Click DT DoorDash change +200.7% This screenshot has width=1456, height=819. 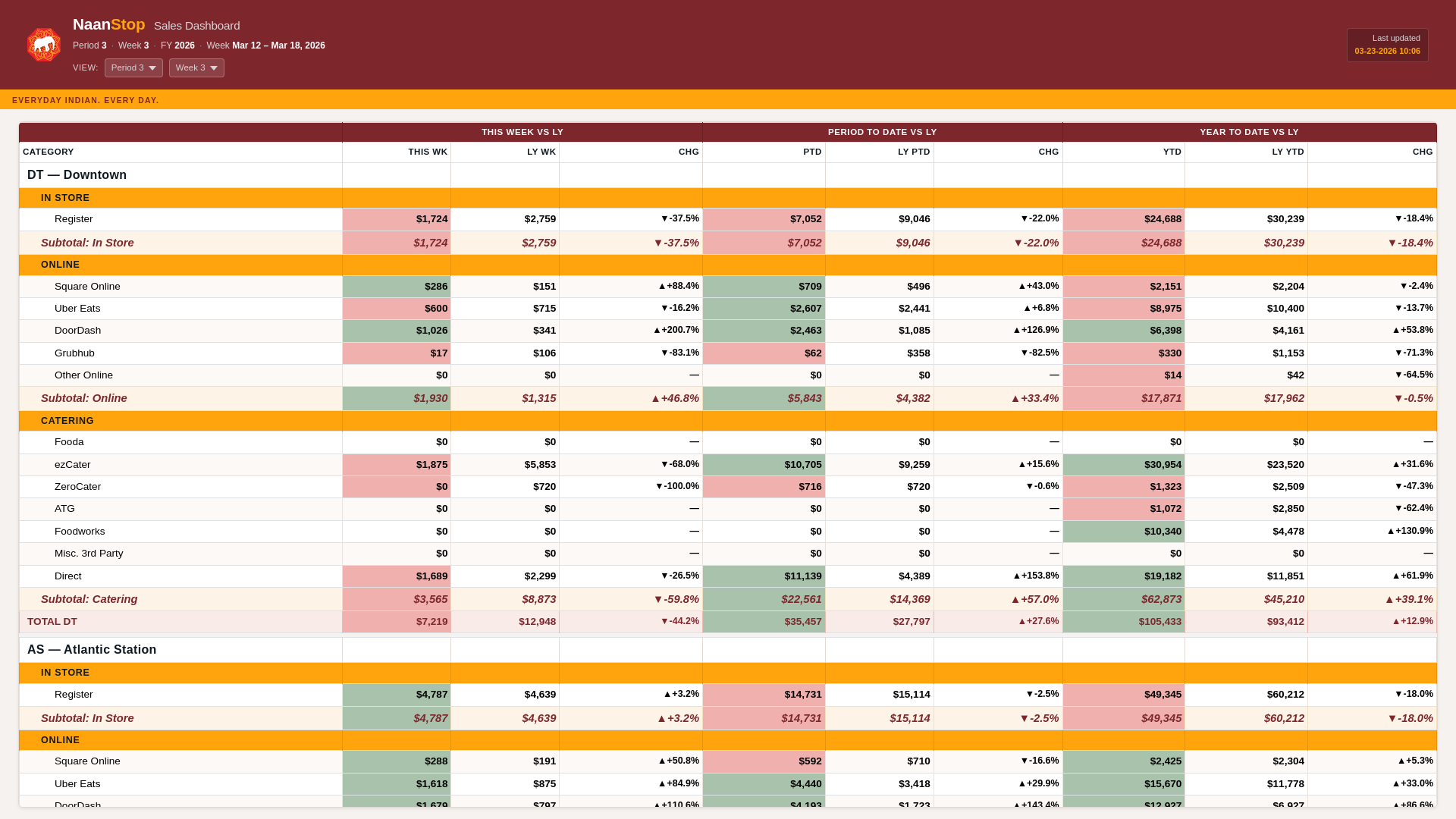[x=631, y=331]
